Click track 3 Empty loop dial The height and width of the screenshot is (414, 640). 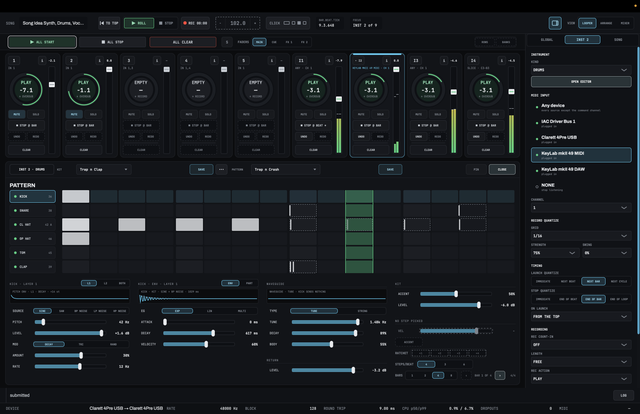(141, 89)
